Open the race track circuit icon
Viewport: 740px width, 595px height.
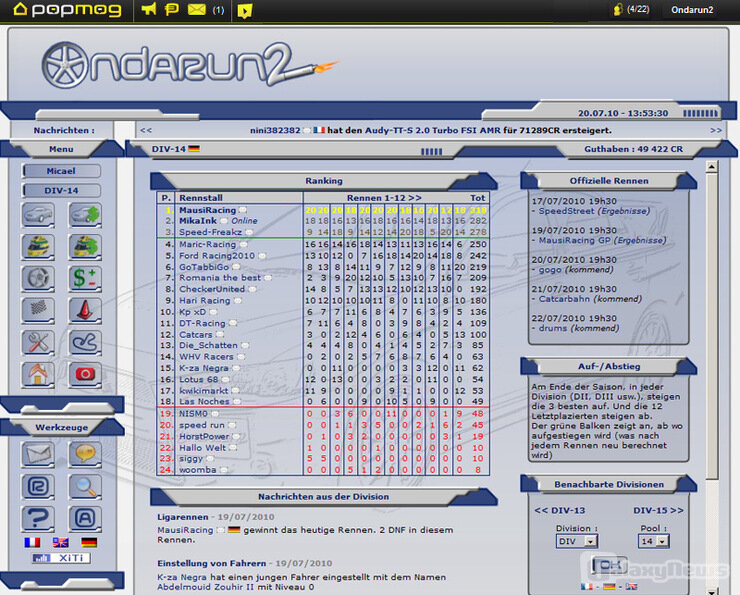[x=85, y=343]
